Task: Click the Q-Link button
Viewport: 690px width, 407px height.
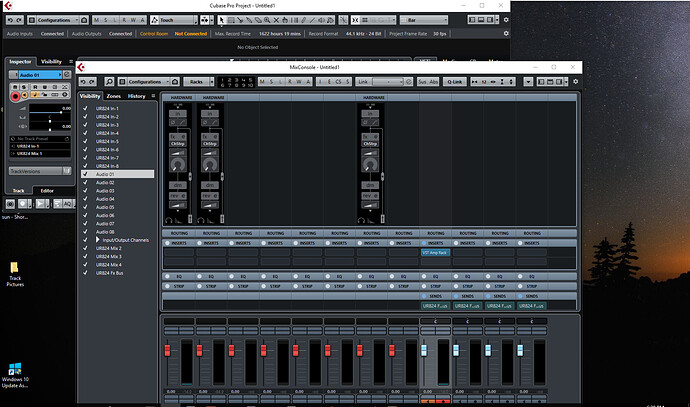Action: [x=455, y=82]
